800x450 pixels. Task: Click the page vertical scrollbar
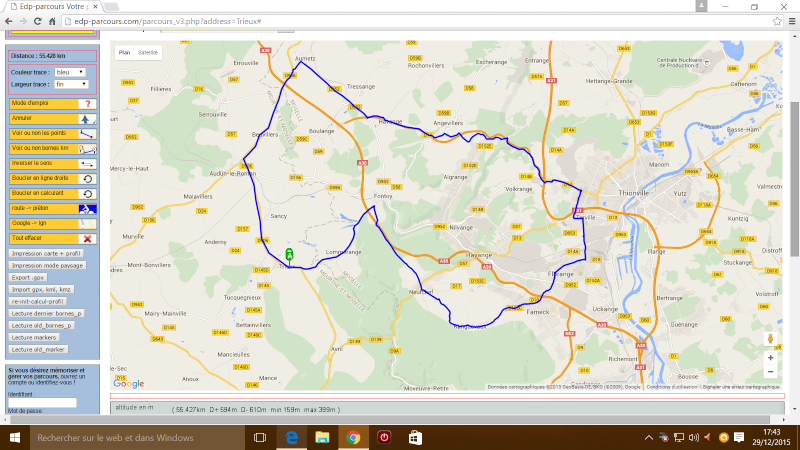[795, 179]
